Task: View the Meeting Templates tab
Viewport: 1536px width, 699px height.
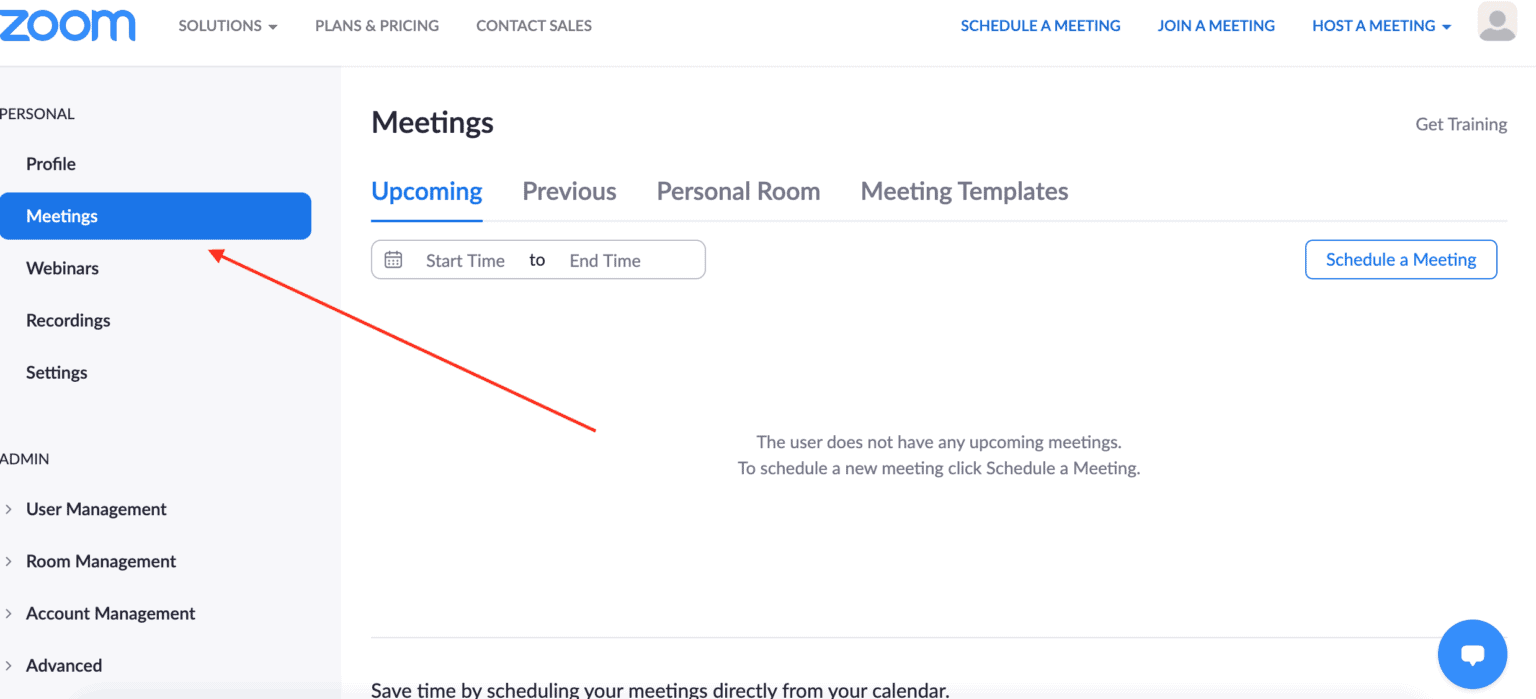Action: pyautogui.click(x=963, y=190)
